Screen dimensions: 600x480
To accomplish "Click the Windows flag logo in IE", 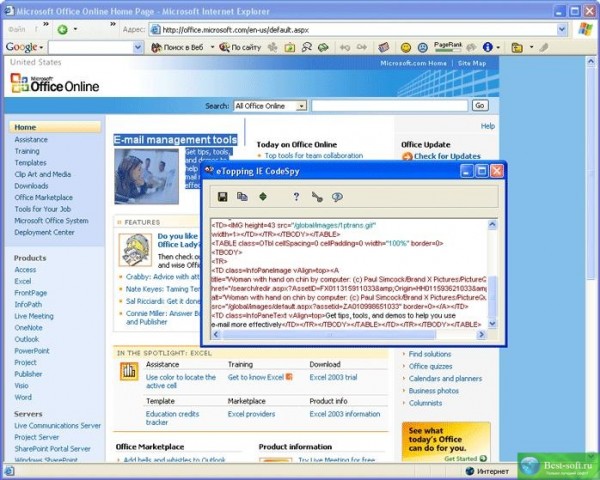I will [585, 29].
